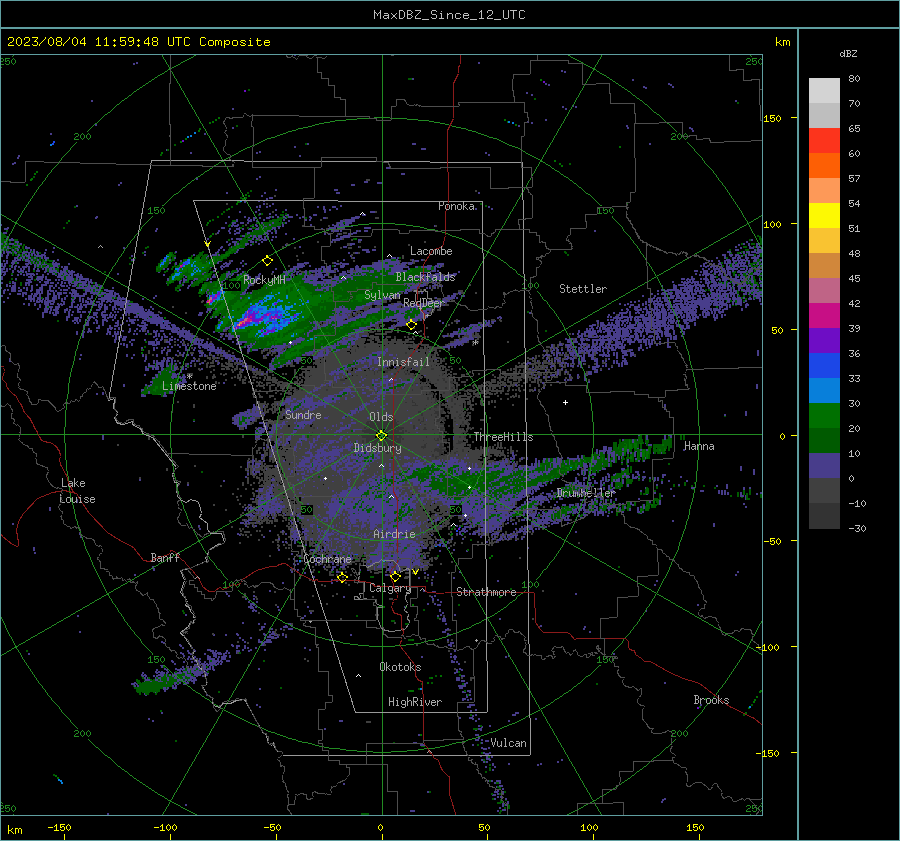Image resolution: width=900 pixels, height=841 pixels.
Task: Select the Calgary city label
Action: 390,588
